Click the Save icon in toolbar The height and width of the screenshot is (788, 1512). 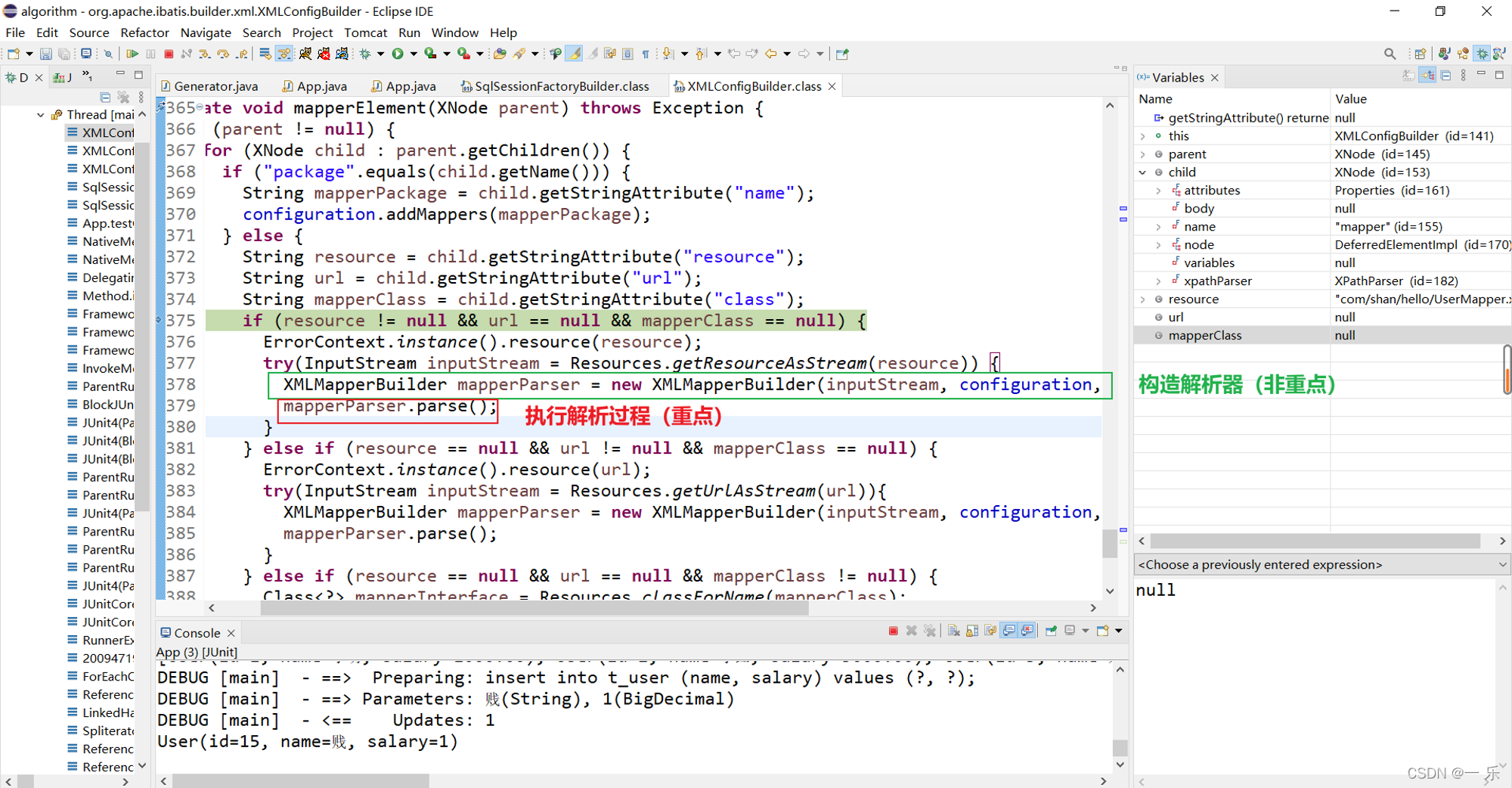pyautogui.click(x=46, y=54)
